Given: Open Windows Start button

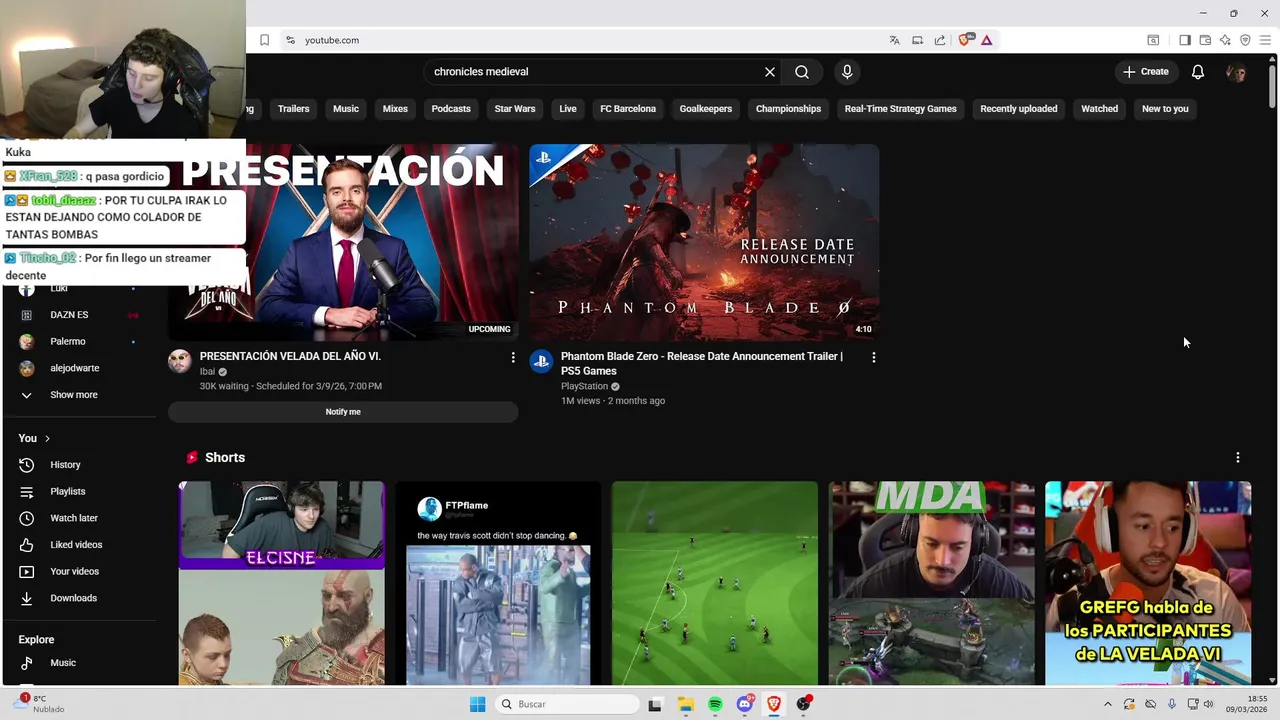Looking at the screenshot, I should click(478, 704).
